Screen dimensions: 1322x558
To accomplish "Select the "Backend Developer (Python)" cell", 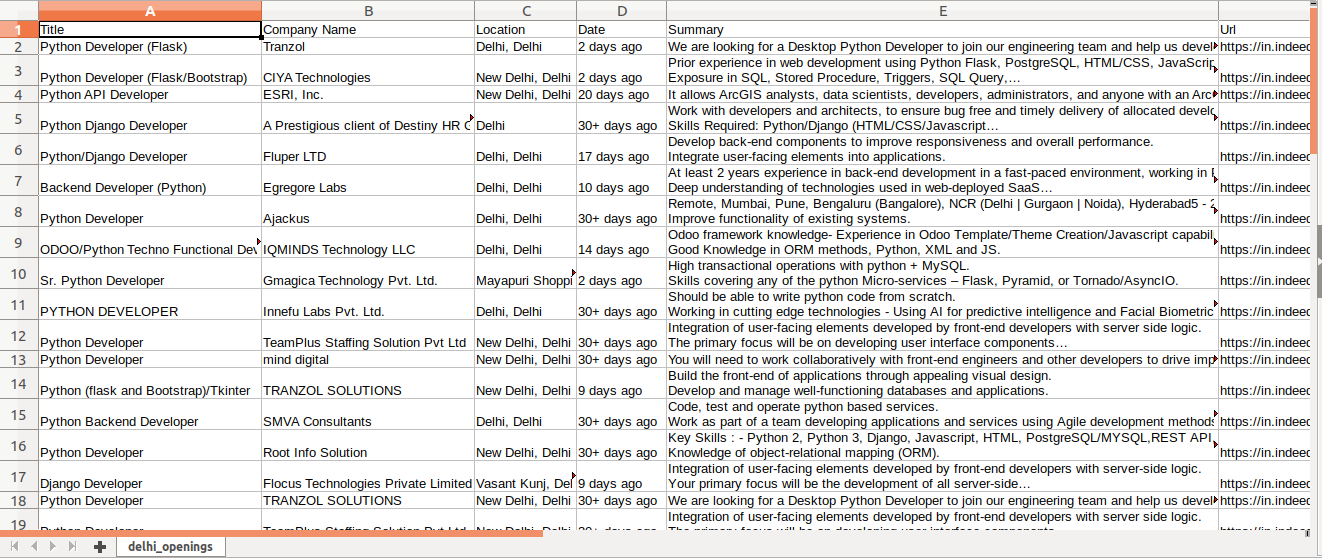I will point(150,180).
